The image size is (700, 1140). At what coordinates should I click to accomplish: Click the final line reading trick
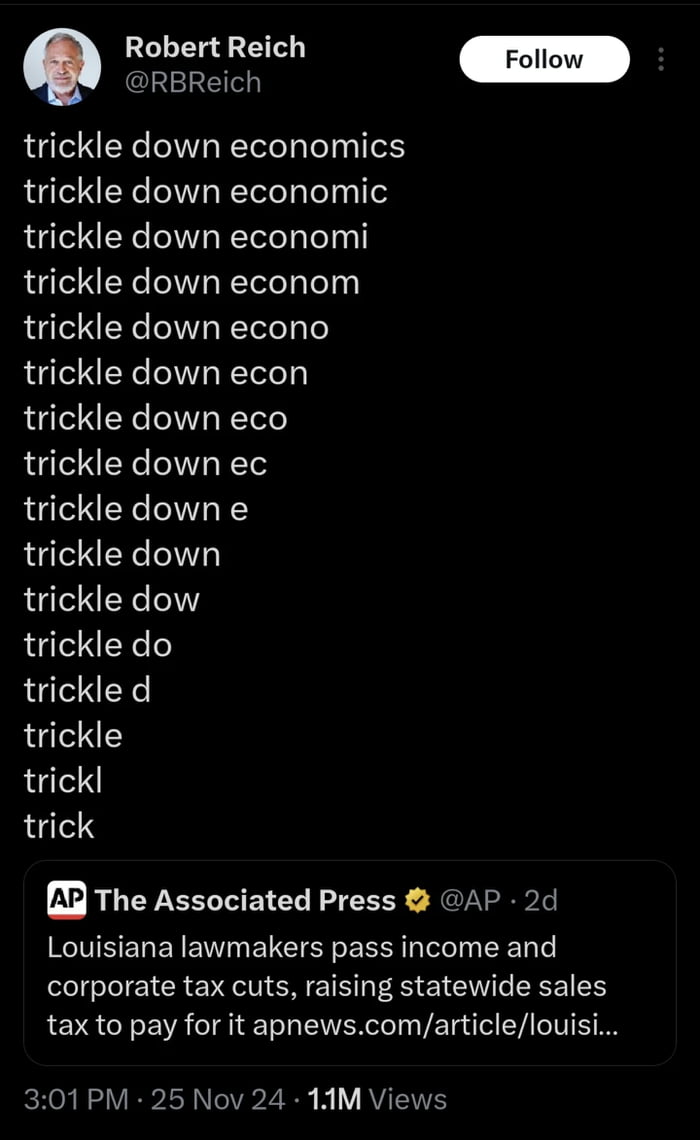point(58,826)
